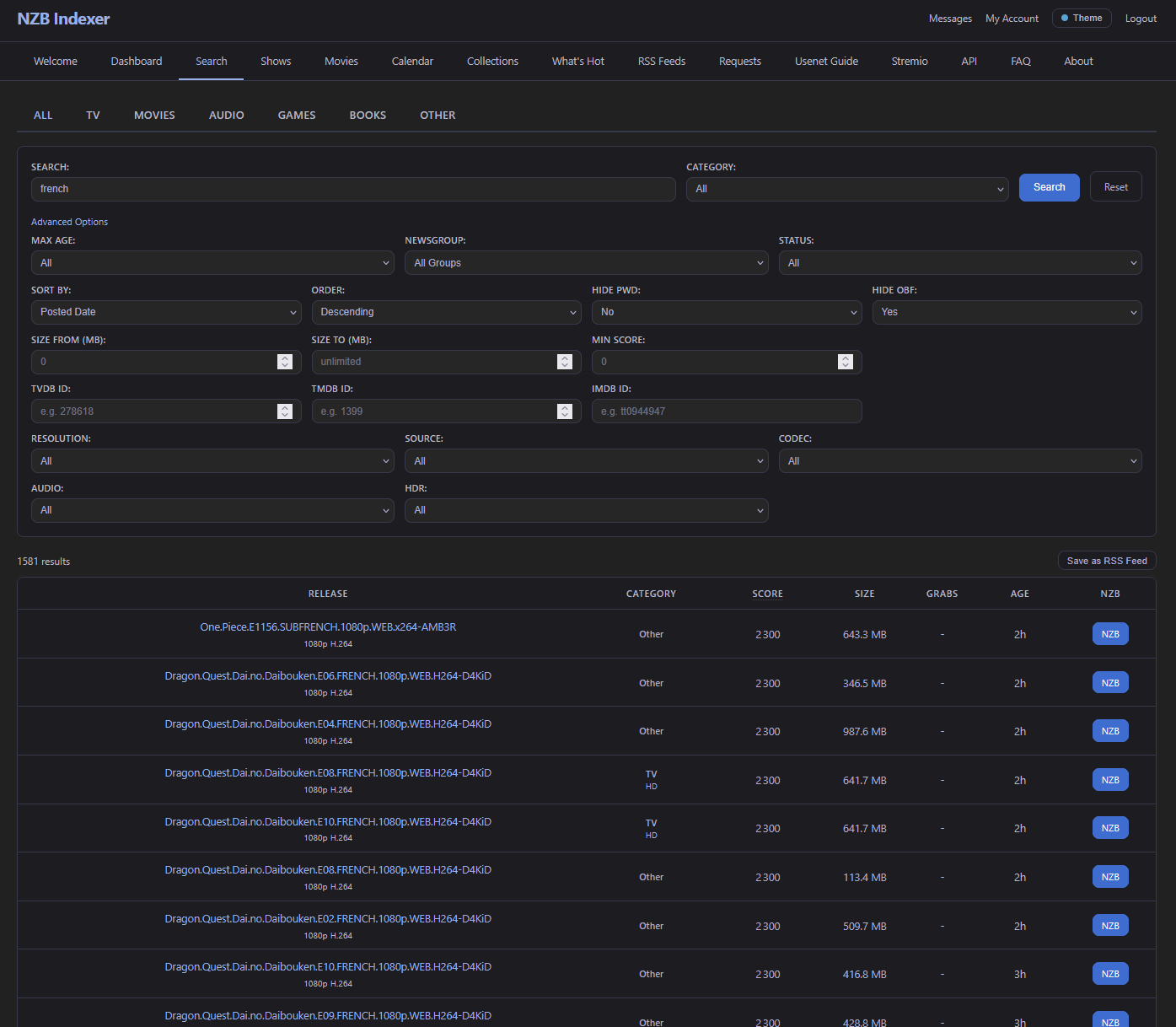Open the What's Hot navigation item

click(577, 62)
